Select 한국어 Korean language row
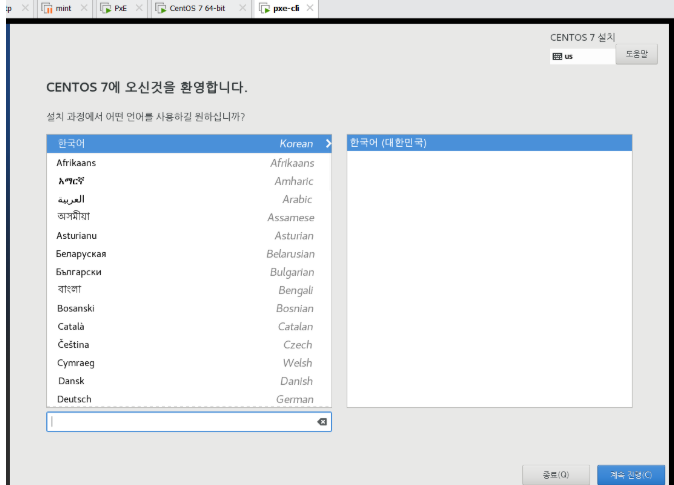674x485 pixels. (189, 144)
